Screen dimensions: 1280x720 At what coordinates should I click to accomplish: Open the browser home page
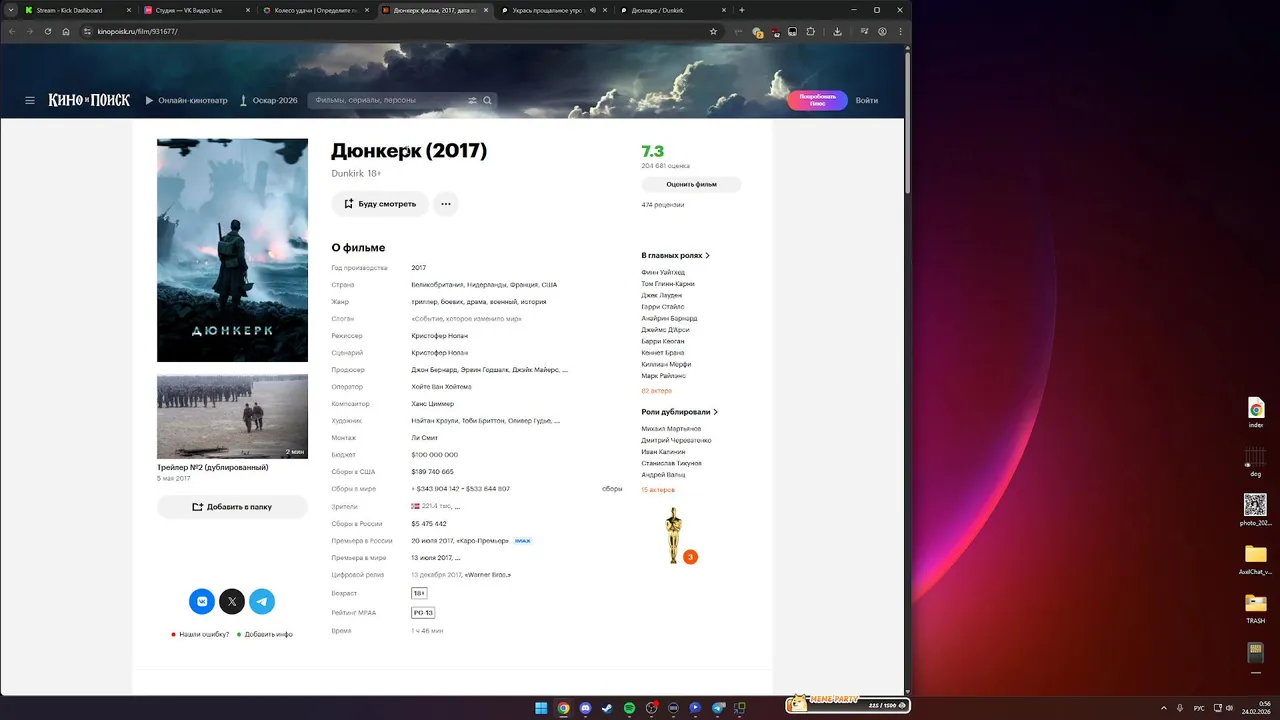66,31
